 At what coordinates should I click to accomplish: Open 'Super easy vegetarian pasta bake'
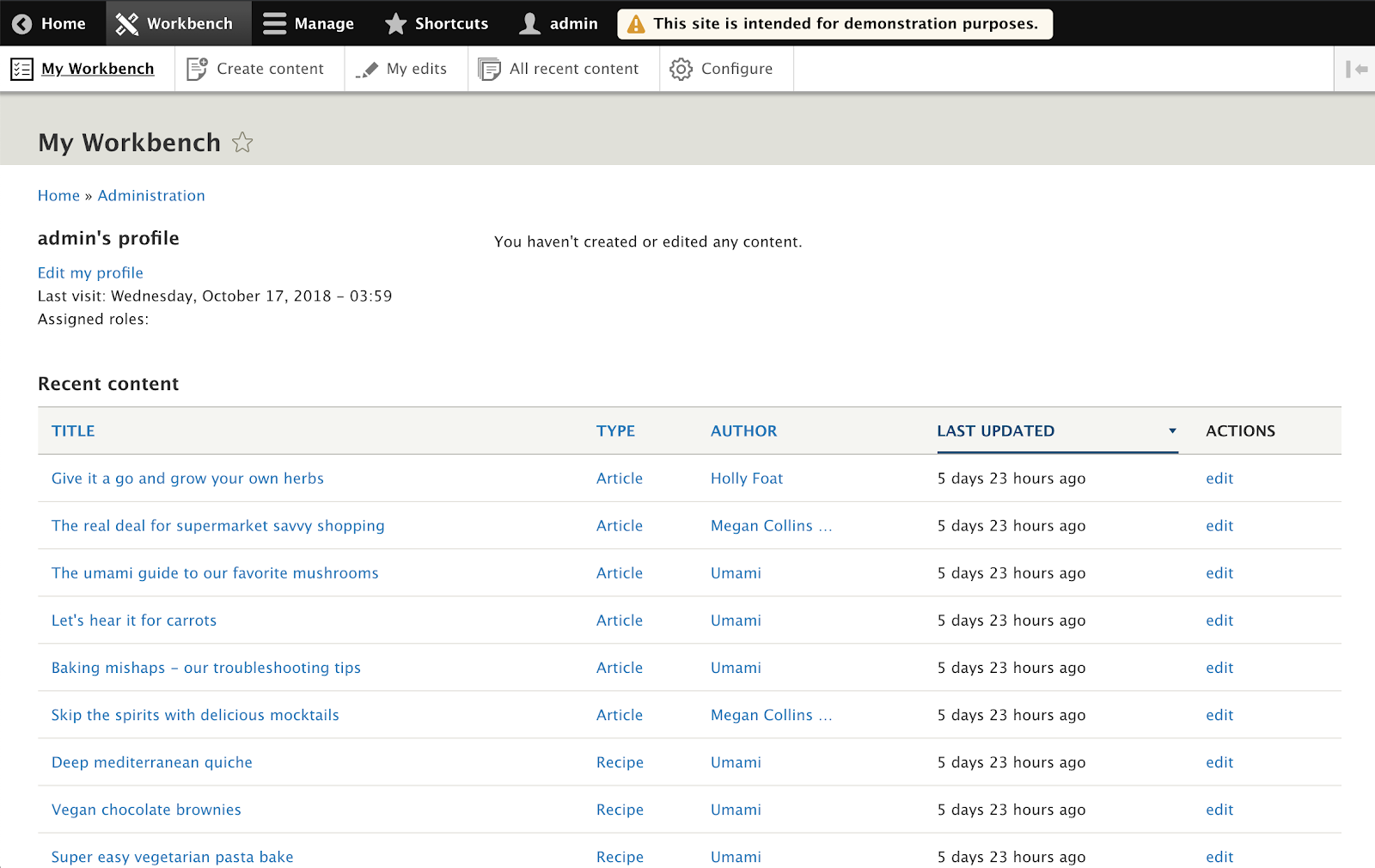click(x=172, y=857)
